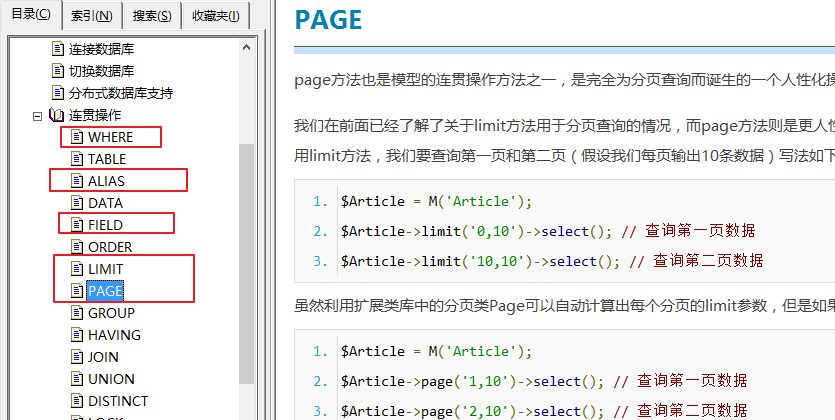This screenshot has width=835, height=420.
Task: Click the page icon beside ORDER
Action: [77, 247]
